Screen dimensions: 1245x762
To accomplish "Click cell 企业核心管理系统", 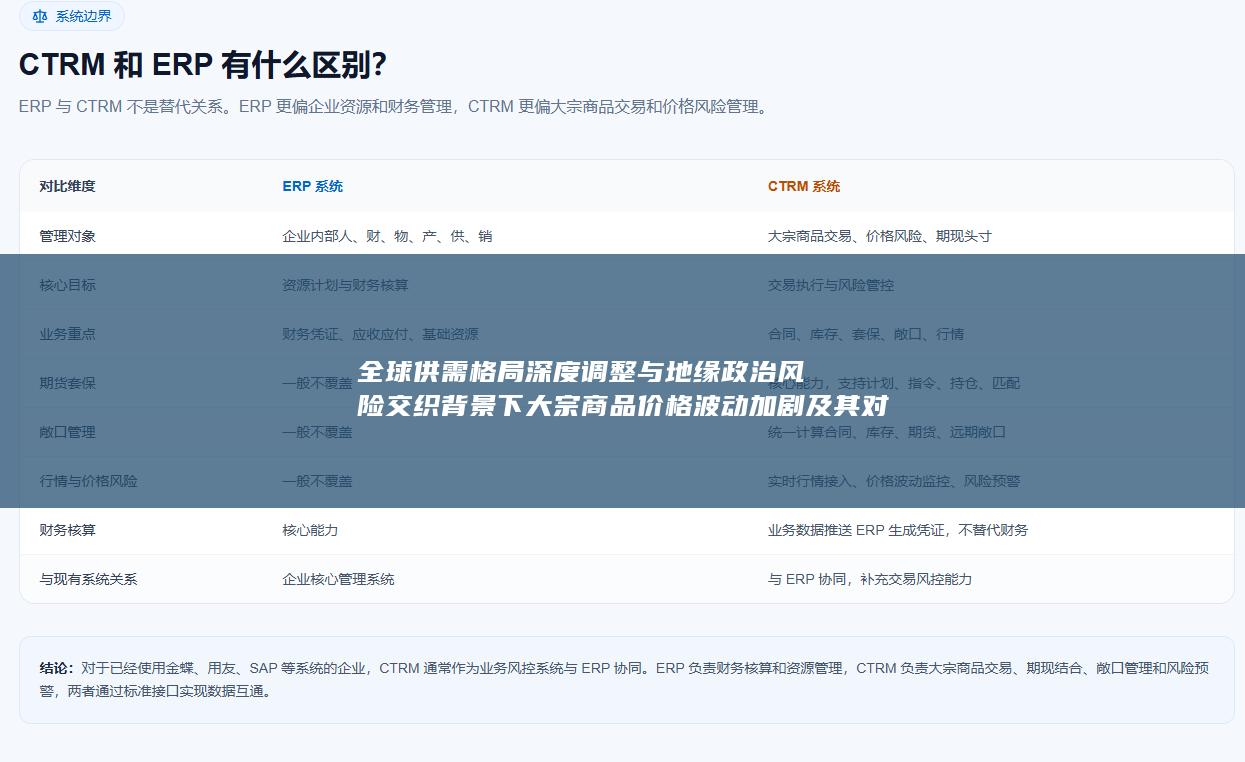I will [338, 579].
